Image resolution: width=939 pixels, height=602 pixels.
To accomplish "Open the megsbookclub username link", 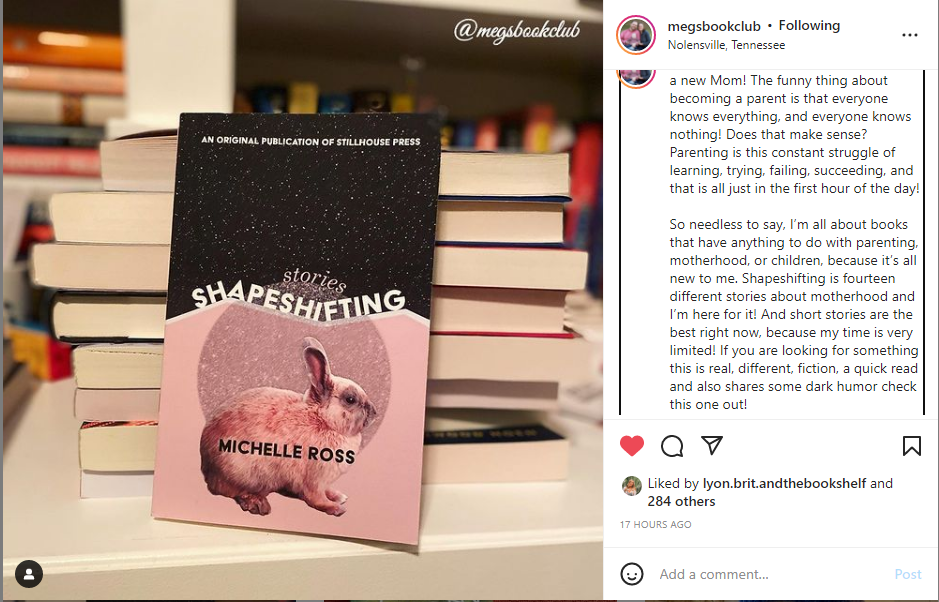I will click(x=714, y=26).
